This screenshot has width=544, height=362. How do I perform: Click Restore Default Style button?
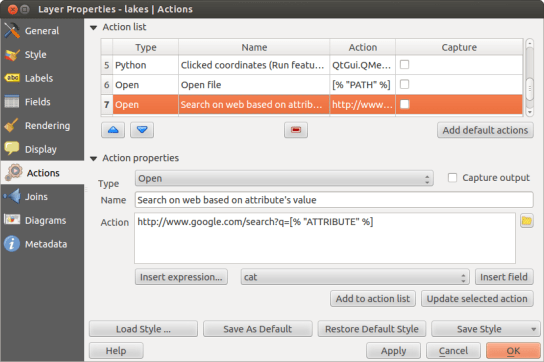[372, 329]
